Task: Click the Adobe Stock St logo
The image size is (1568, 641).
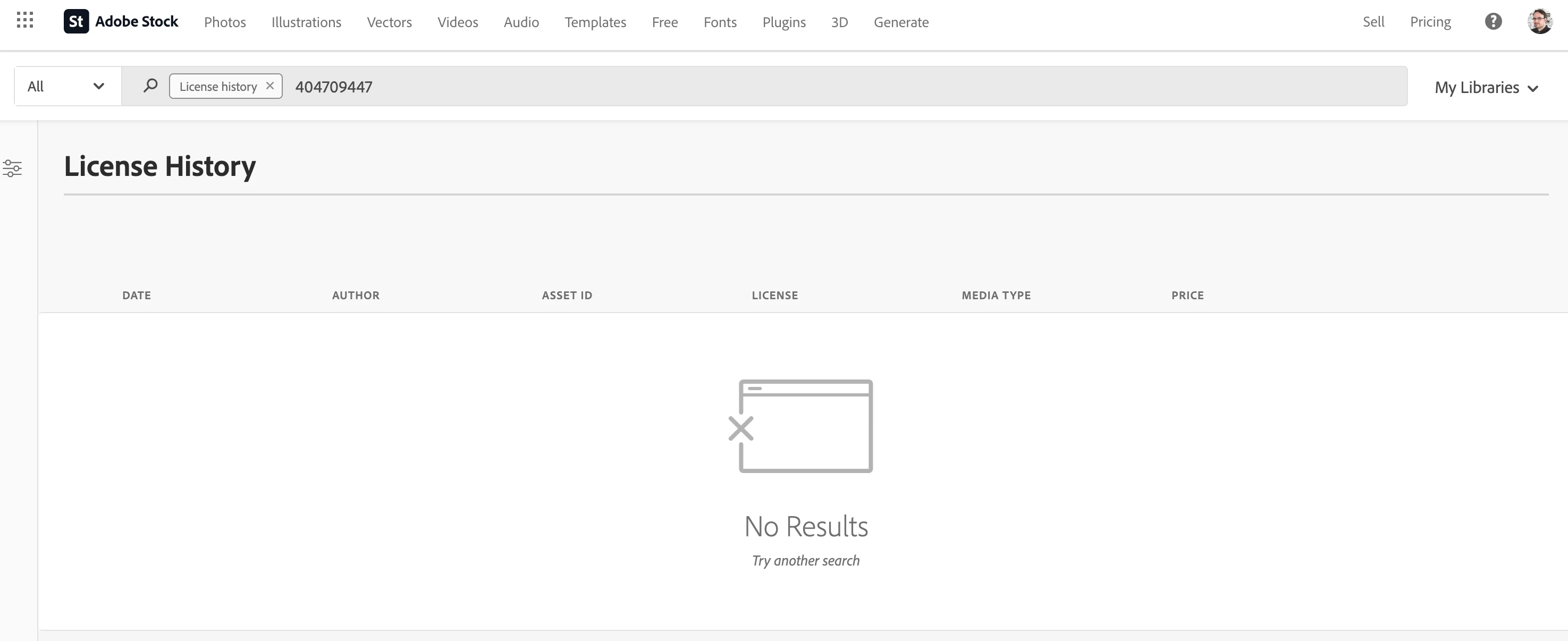Action: pyautogui.click(x=76, y=21)
